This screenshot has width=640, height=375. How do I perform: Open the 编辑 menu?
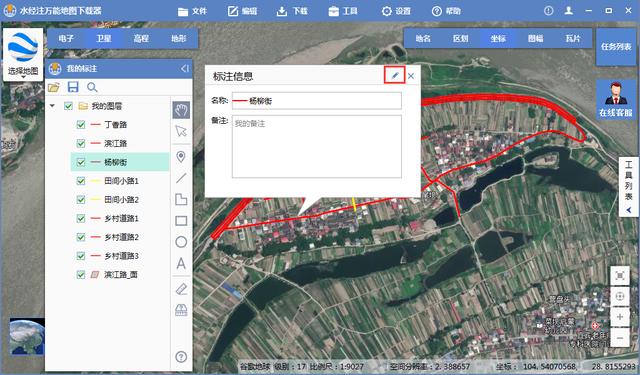tap(242, 11)
